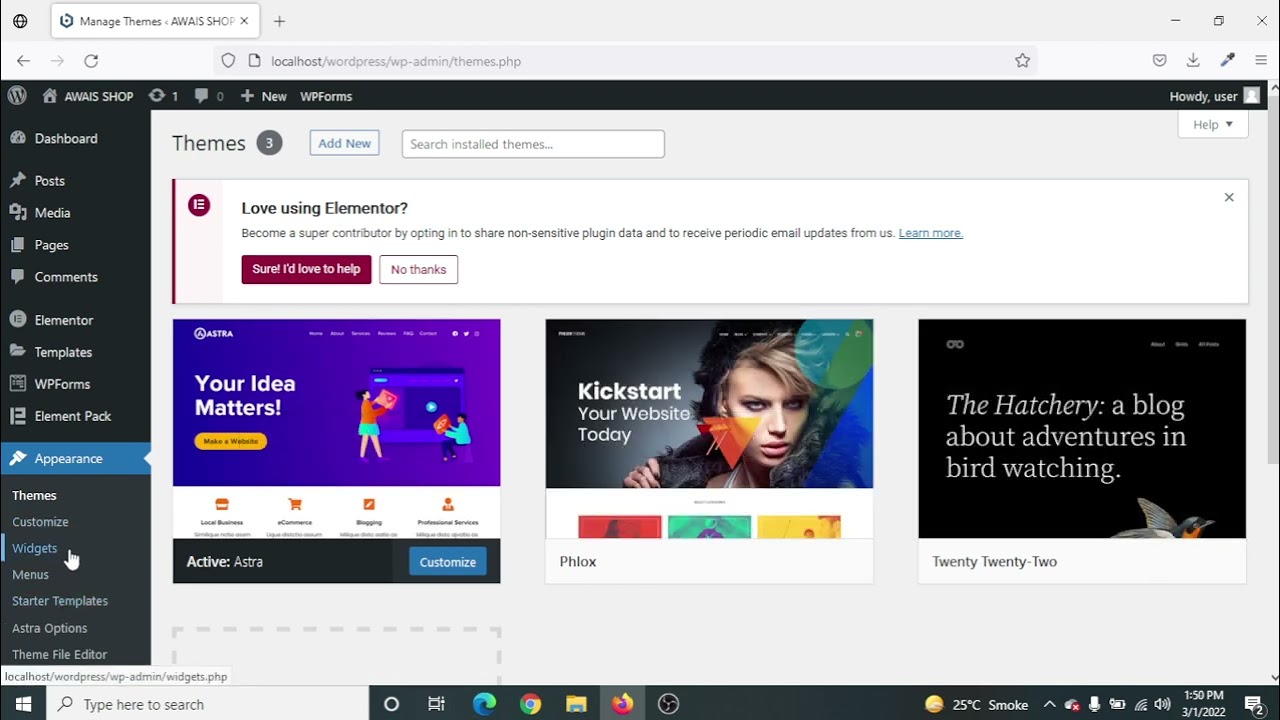
Task: Click the Elementor icon in sidebar
Action: click(17, 320)
